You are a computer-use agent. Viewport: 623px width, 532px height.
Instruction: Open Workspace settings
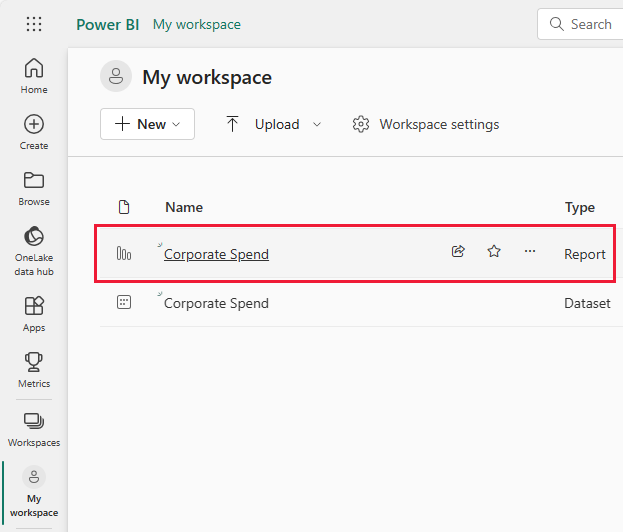(x=426, y=124)
